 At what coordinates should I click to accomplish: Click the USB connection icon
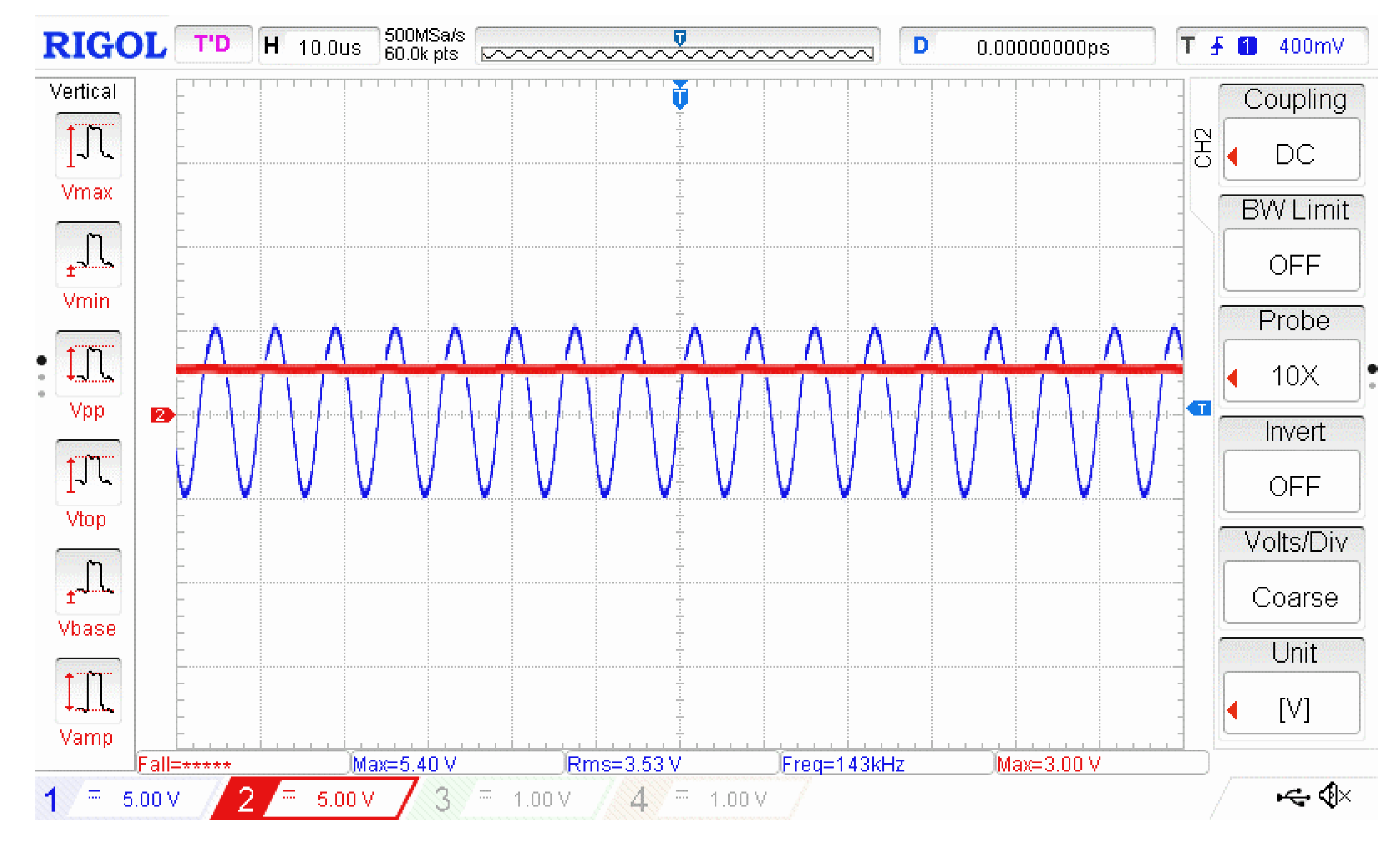[x=1292, y=797]
